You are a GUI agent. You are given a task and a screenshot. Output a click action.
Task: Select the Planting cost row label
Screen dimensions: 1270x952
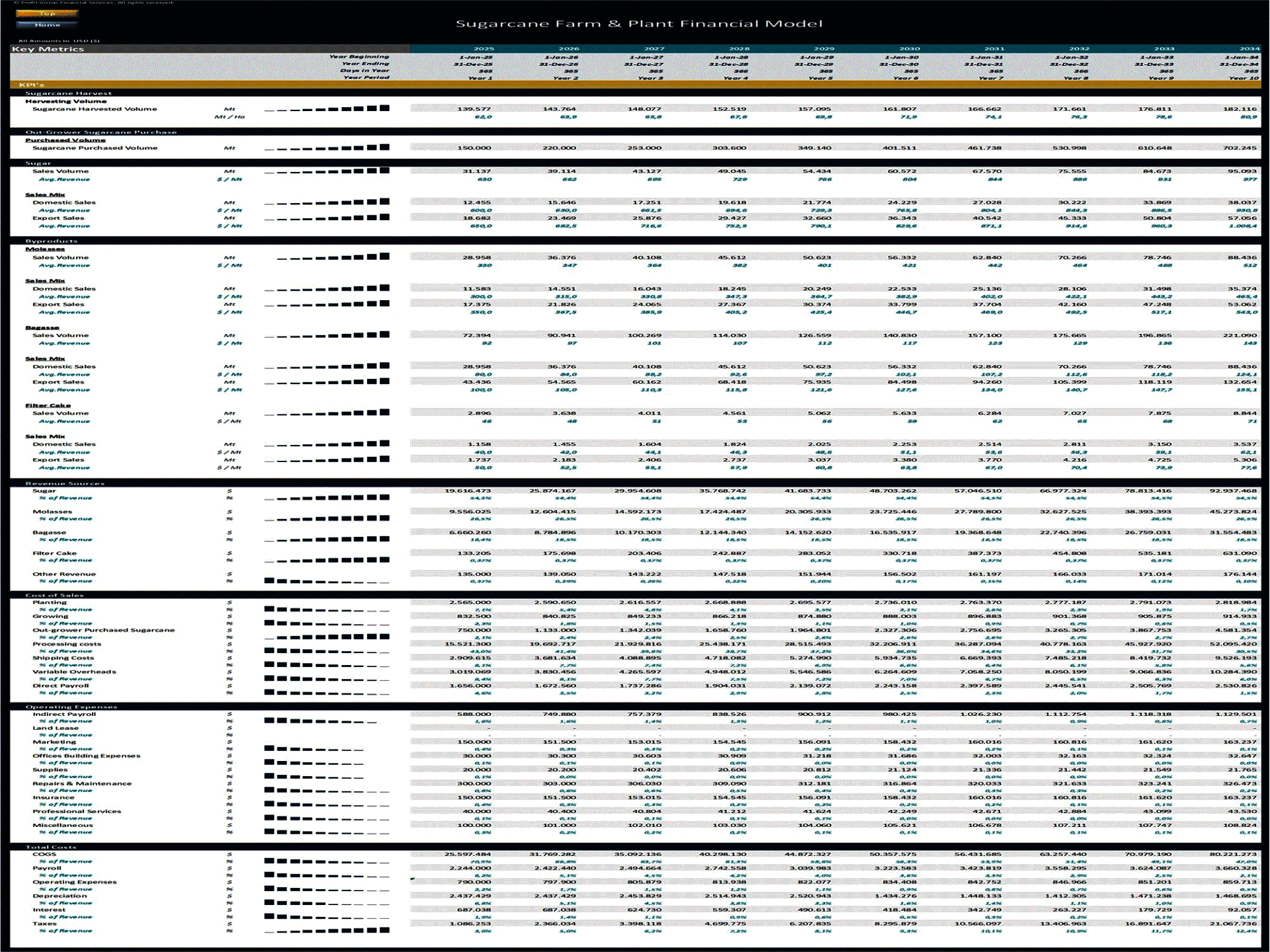[50, 602]
